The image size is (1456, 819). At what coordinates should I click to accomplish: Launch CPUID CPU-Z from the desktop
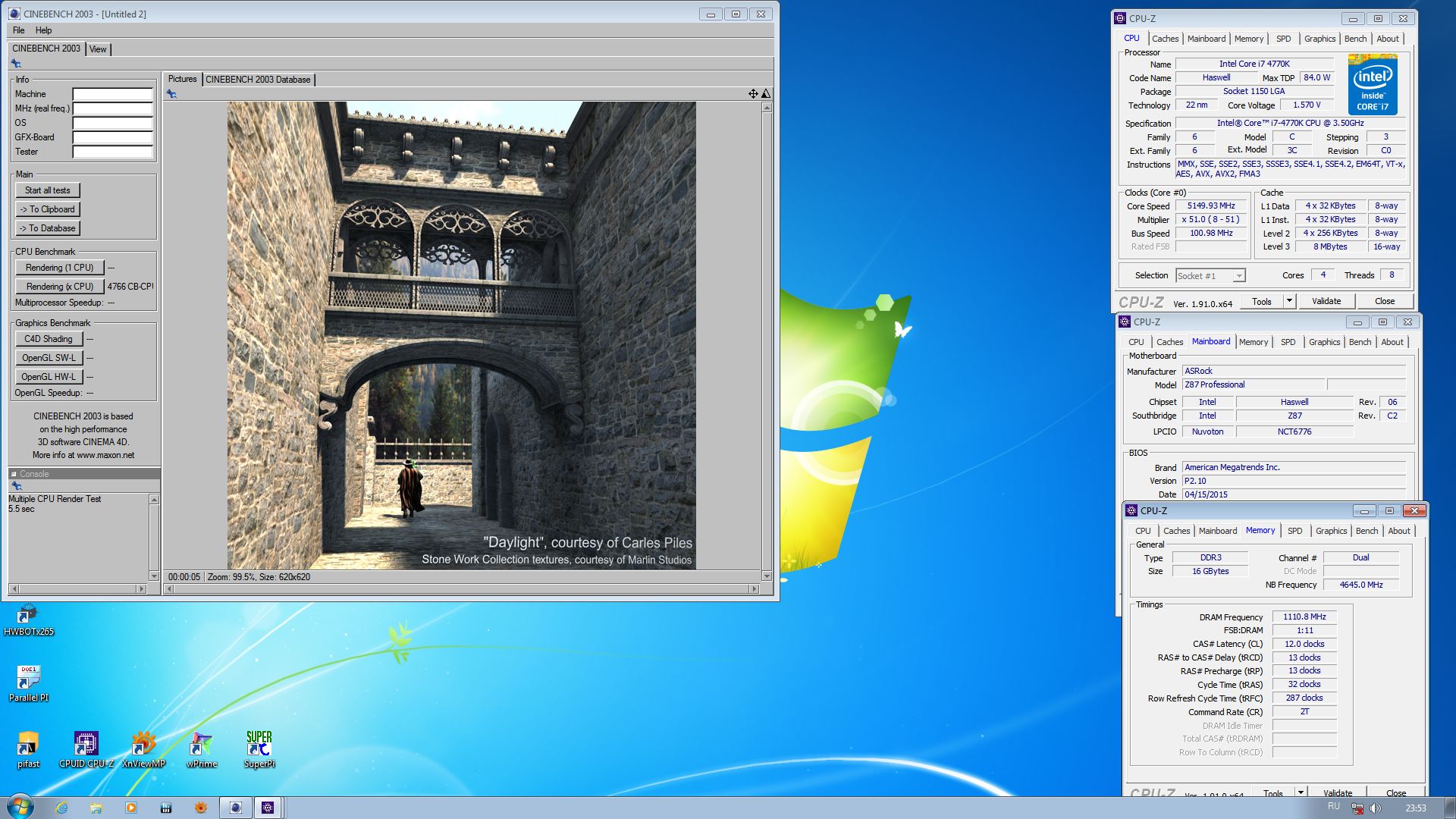[x=86, y=750]
